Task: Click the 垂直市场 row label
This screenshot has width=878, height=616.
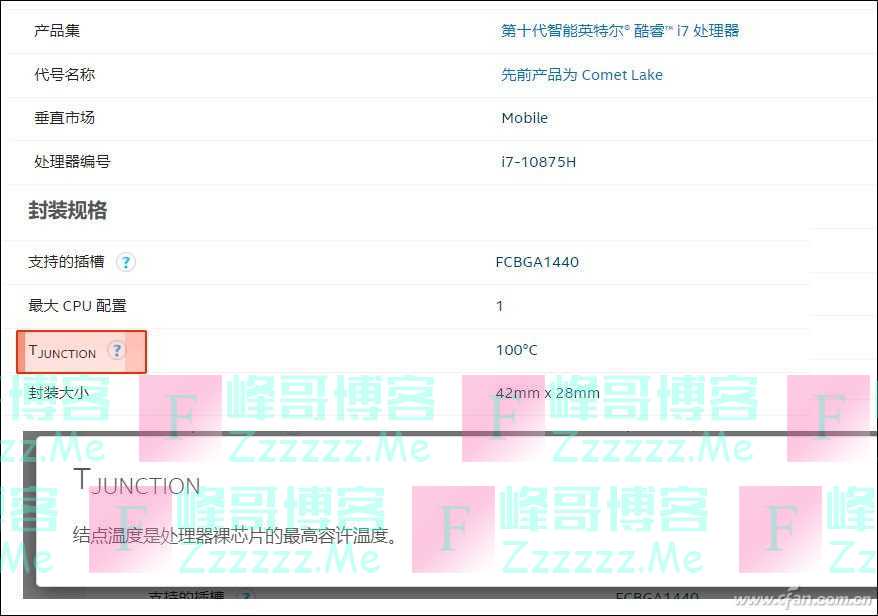Action: click(x=65, y=118)
